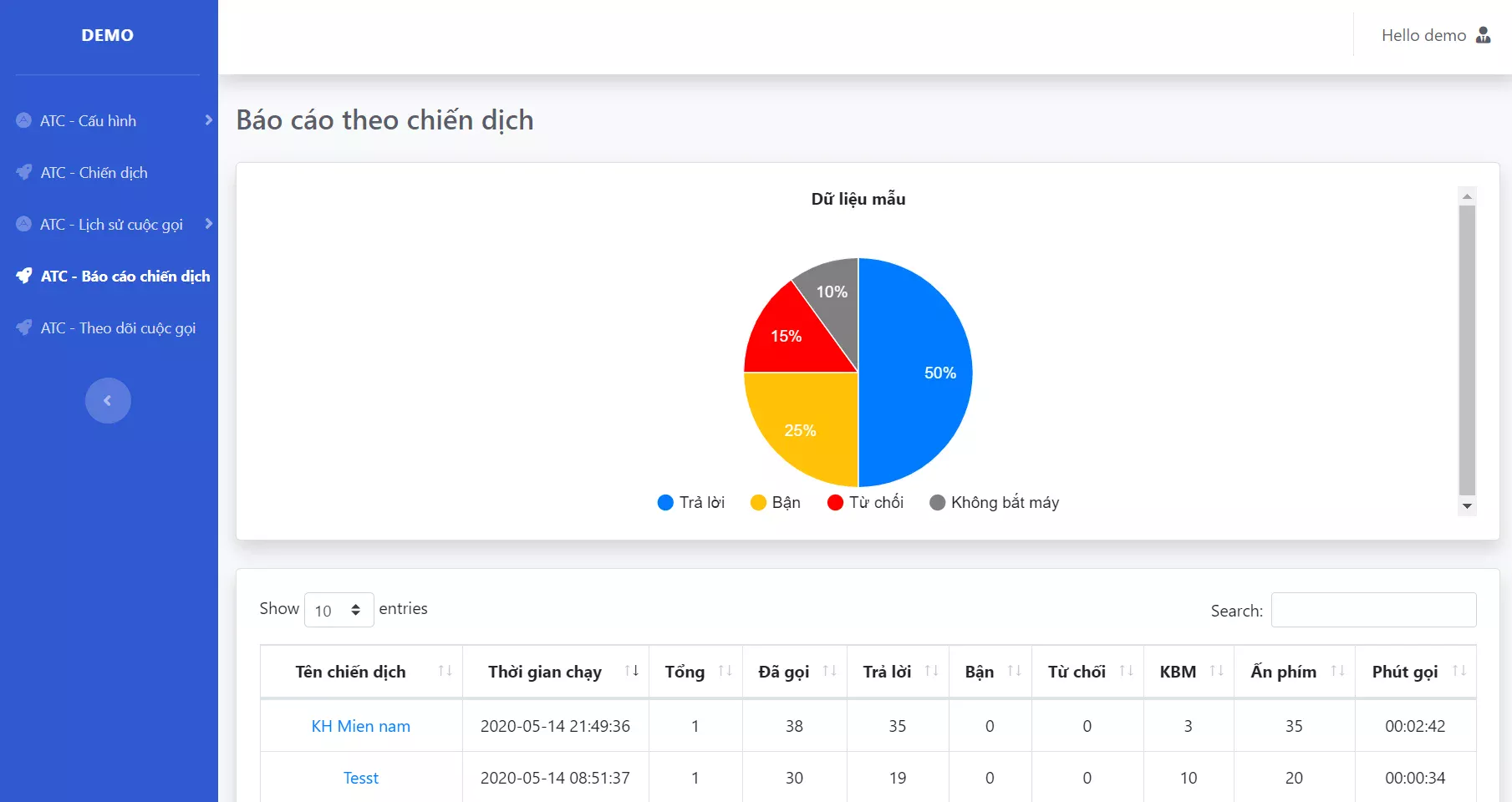The height and width of the screenshot is (802, 1512).
Task: Toggle the Trả lời legend item
Action: 691,502
